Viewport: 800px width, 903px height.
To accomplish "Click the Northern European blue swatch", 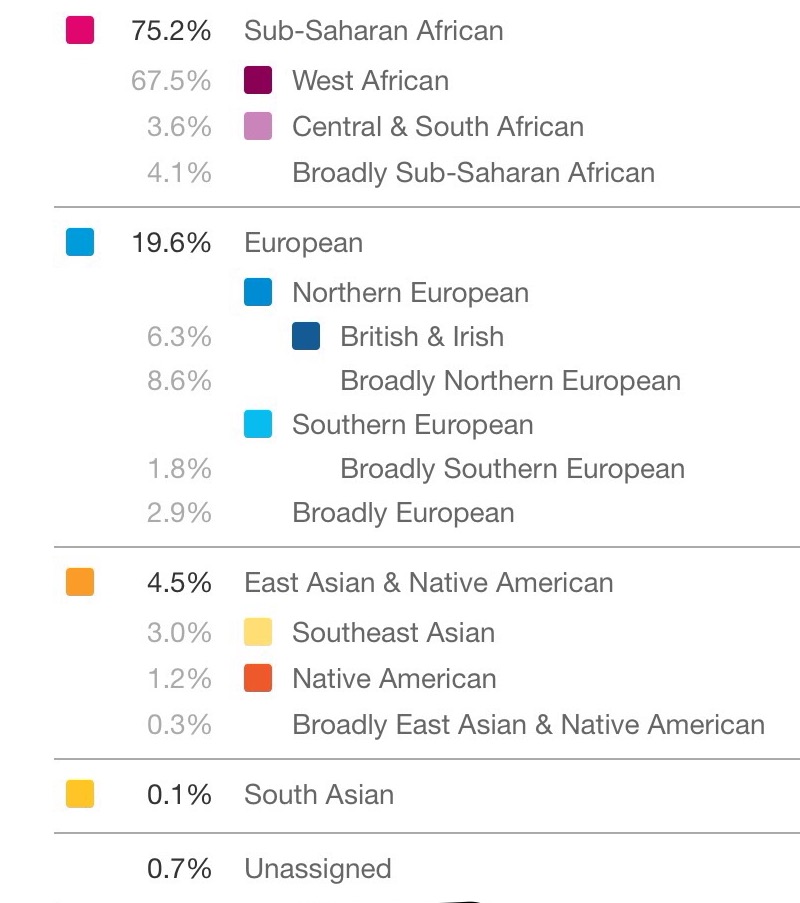I will coord(258,293).
